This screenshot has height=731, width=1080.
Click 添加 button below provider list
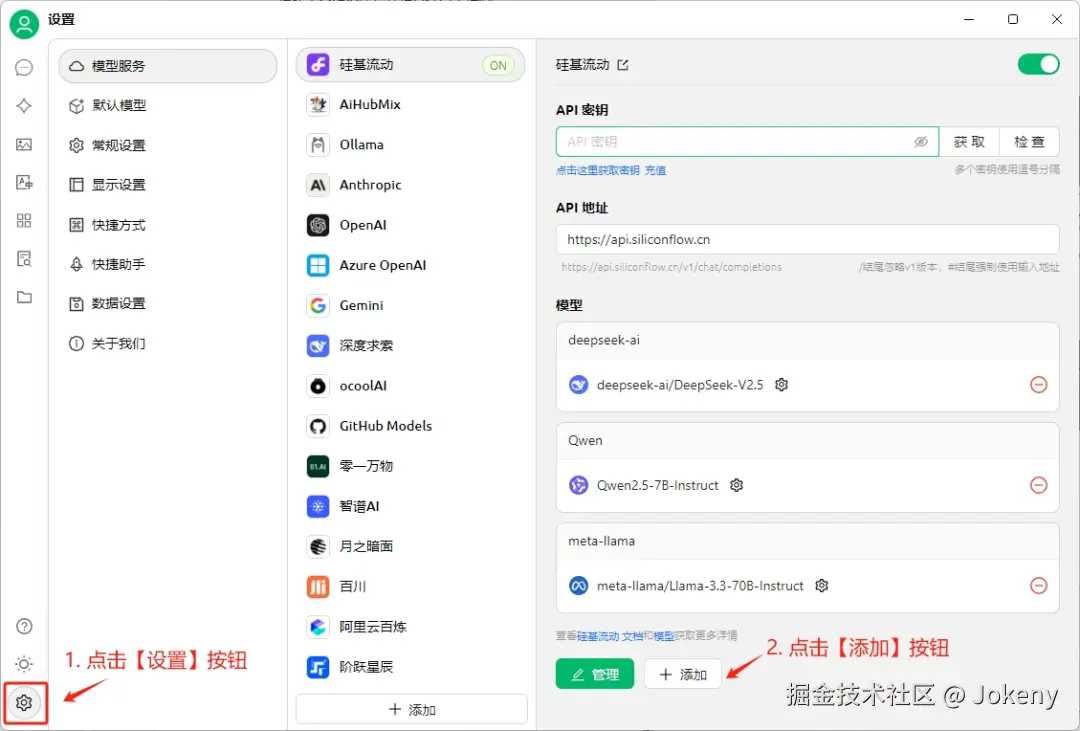412,710
